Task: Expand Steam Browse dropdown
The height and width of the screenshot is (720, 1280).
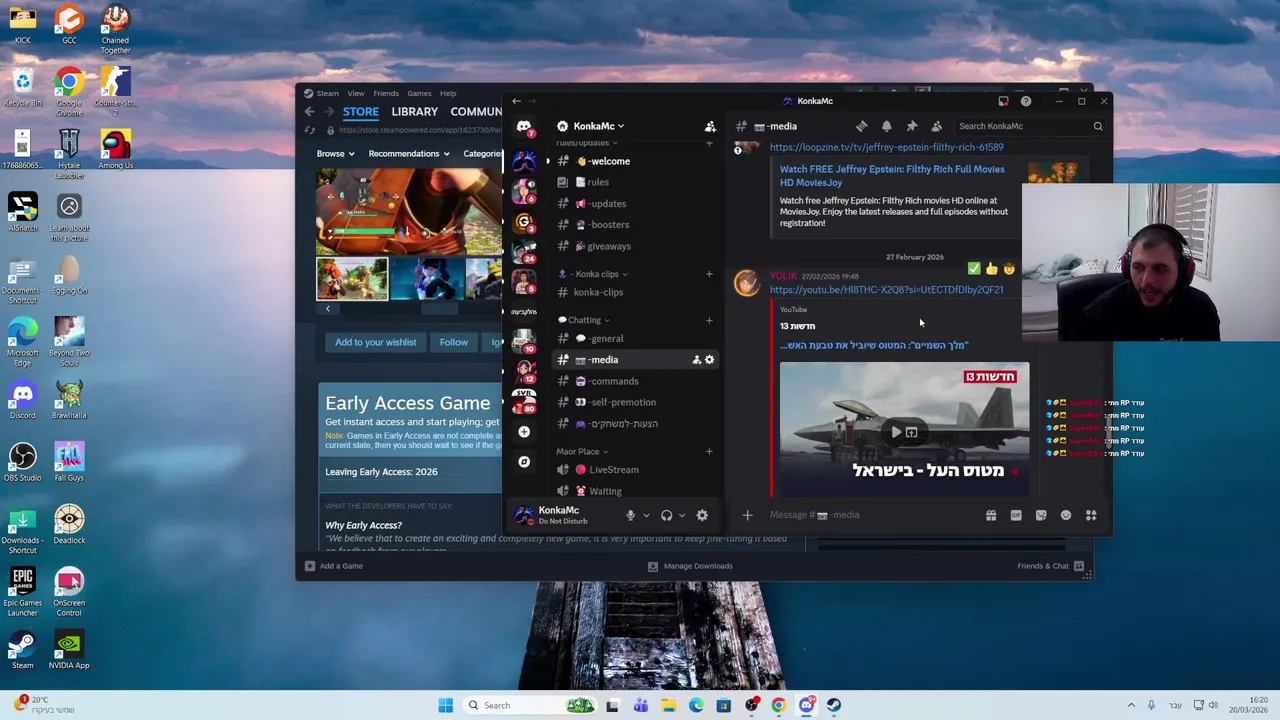Action: 335,154
